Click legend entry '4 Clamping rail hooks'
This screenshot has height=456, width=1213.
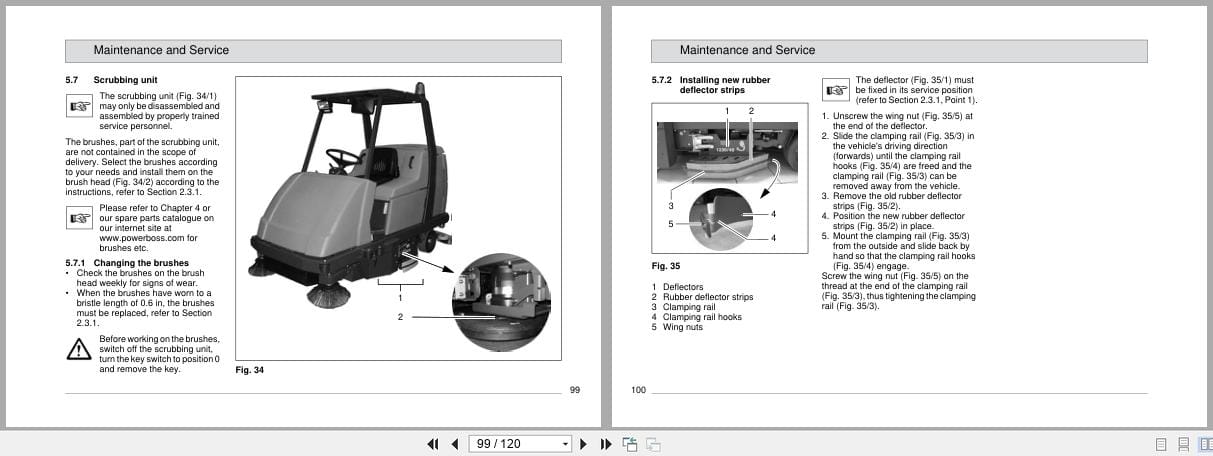click(696, 317)
